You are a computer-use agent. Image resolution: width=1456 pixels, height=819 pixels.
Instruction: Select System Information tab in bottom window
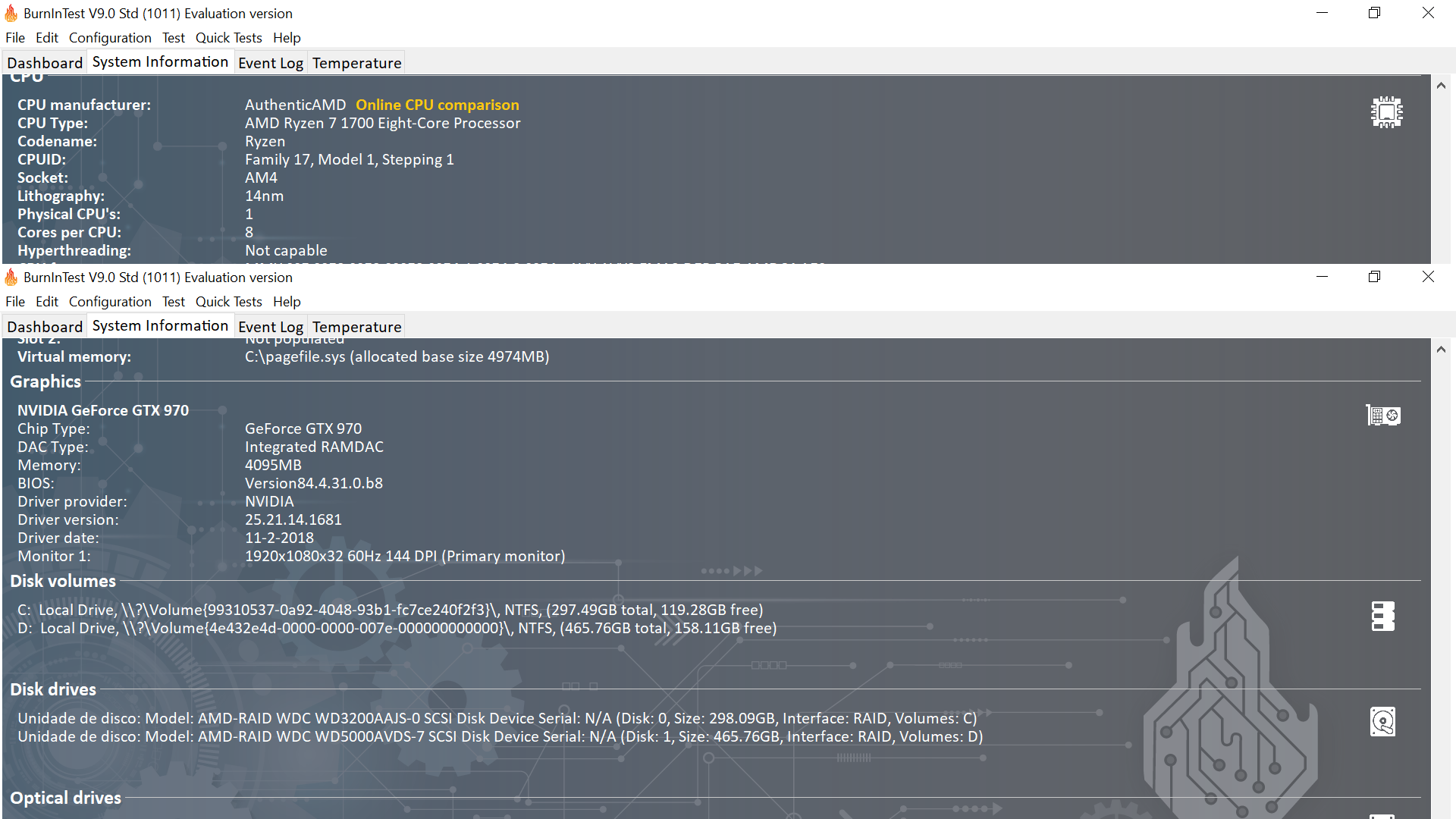point(160,325)
